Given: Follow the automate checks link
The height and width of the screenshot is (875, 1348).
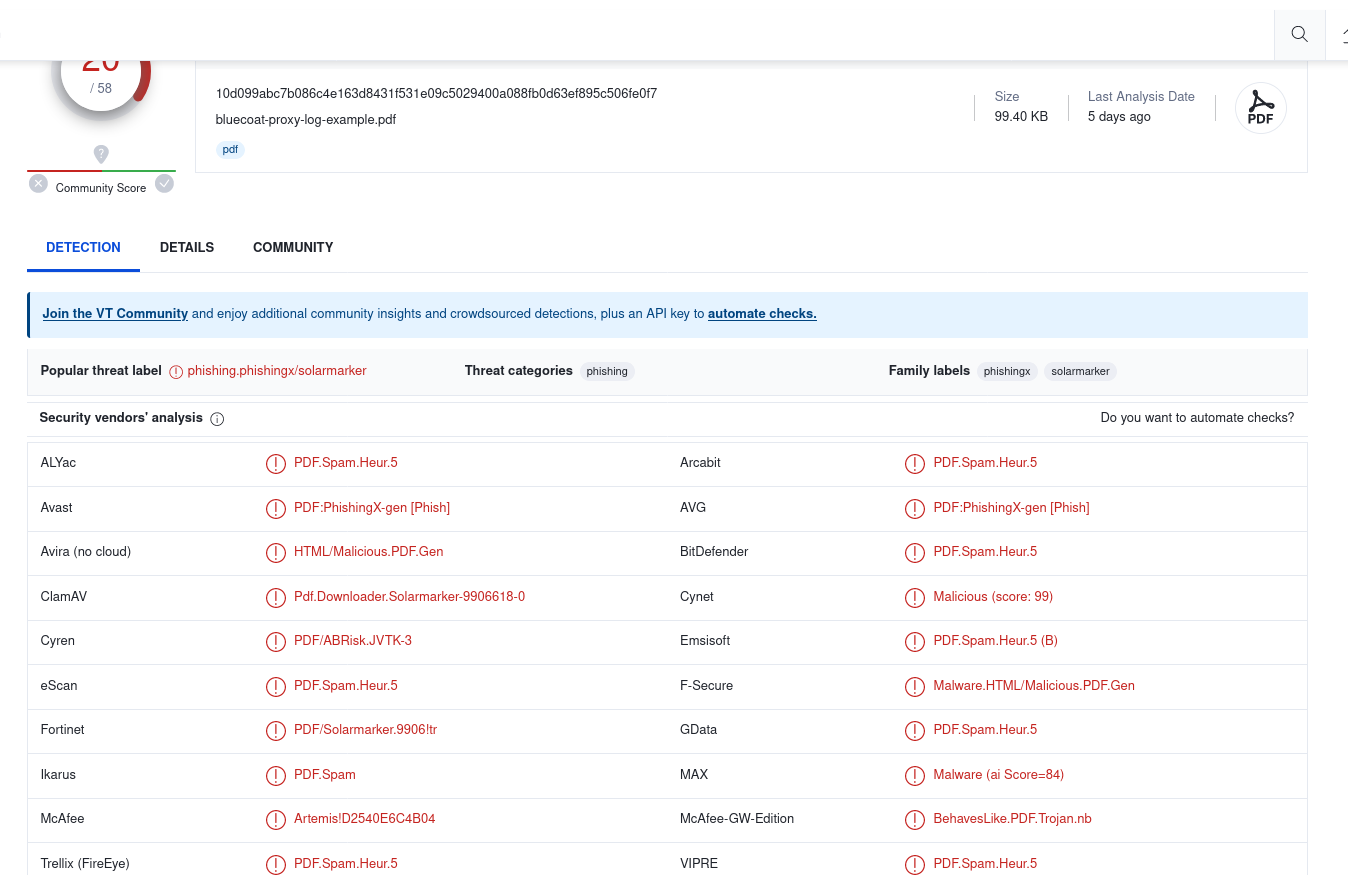Looking at the screenshot, I should (762, 314).
